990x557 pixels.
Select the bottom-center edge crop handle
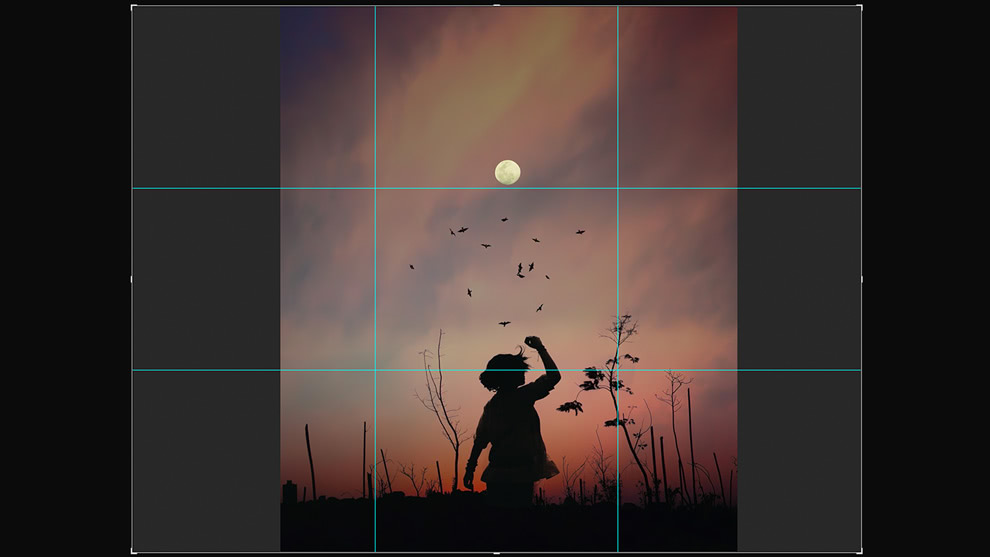pos(497,552)
